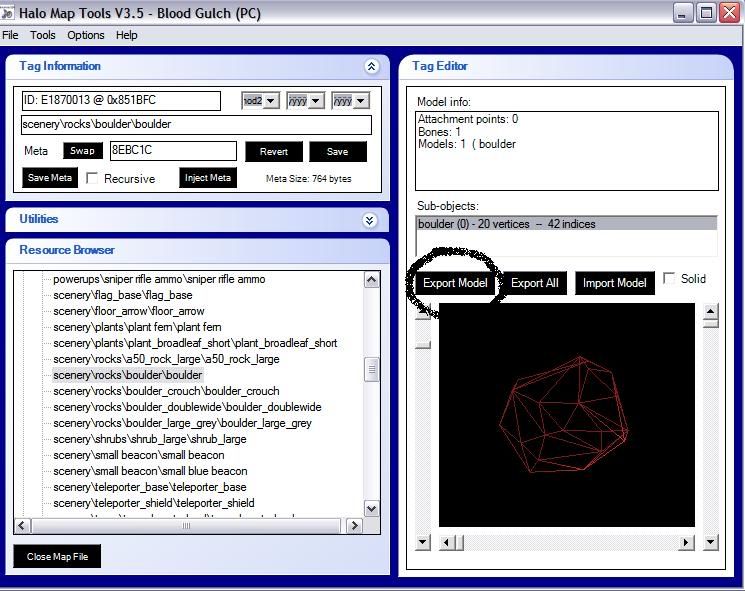
Task: Click the tag path field scenery\rocks\boulder\boulder
Action: point(196,124)
